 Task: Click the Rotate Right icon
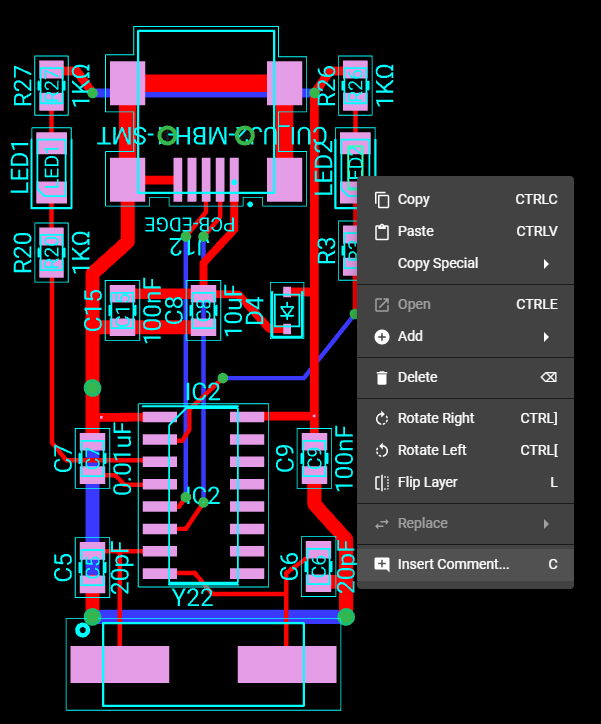pos(382,418)
